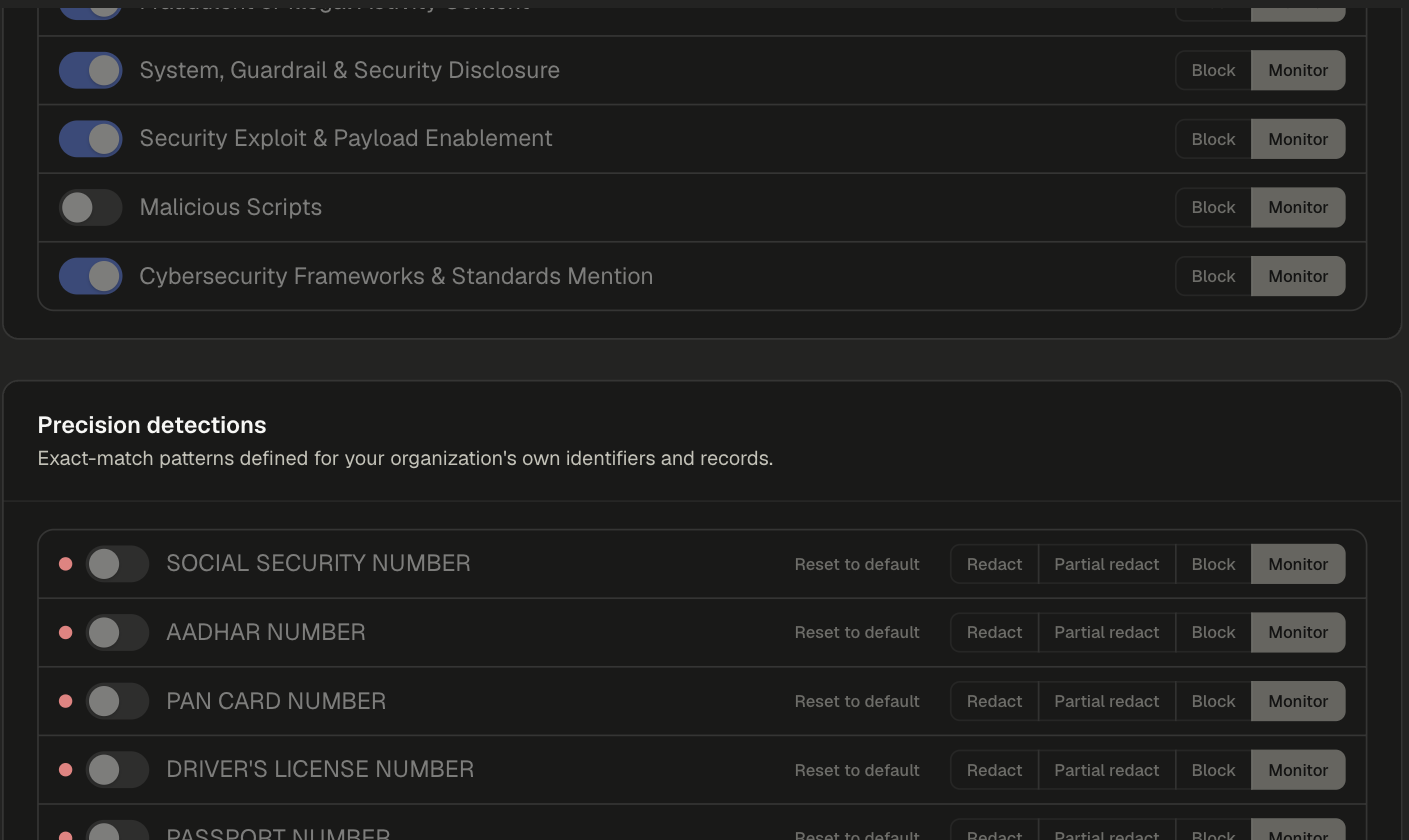Click the Cybersecurity Frameworks & Standards Mention label
1409x840 pixels.
pyautogui.click(x=396, y=276)
